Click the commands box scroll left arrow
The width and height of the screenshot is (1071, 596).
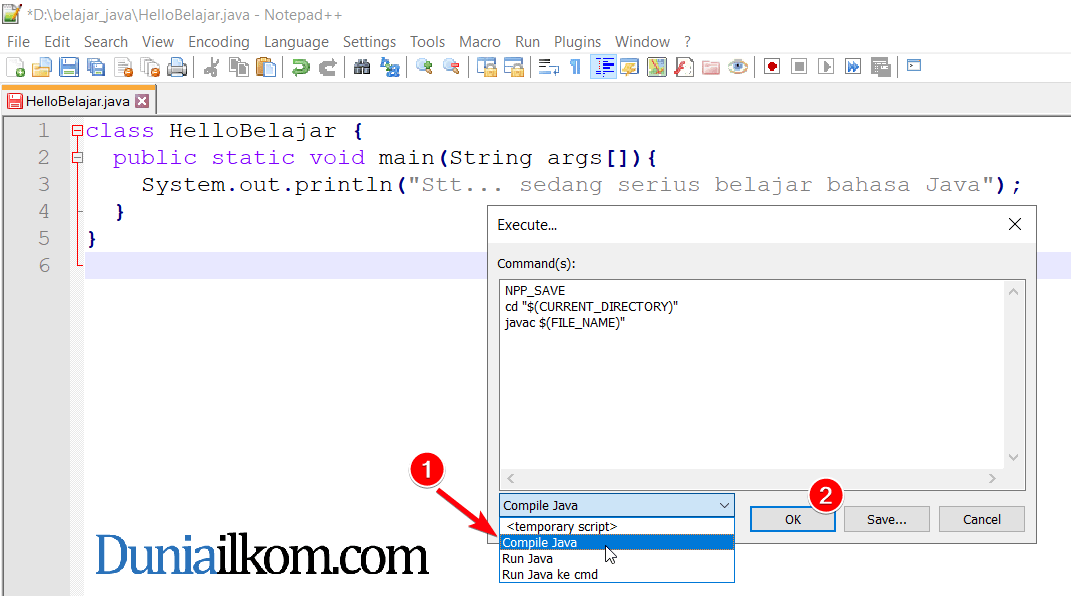pos(511,479)
